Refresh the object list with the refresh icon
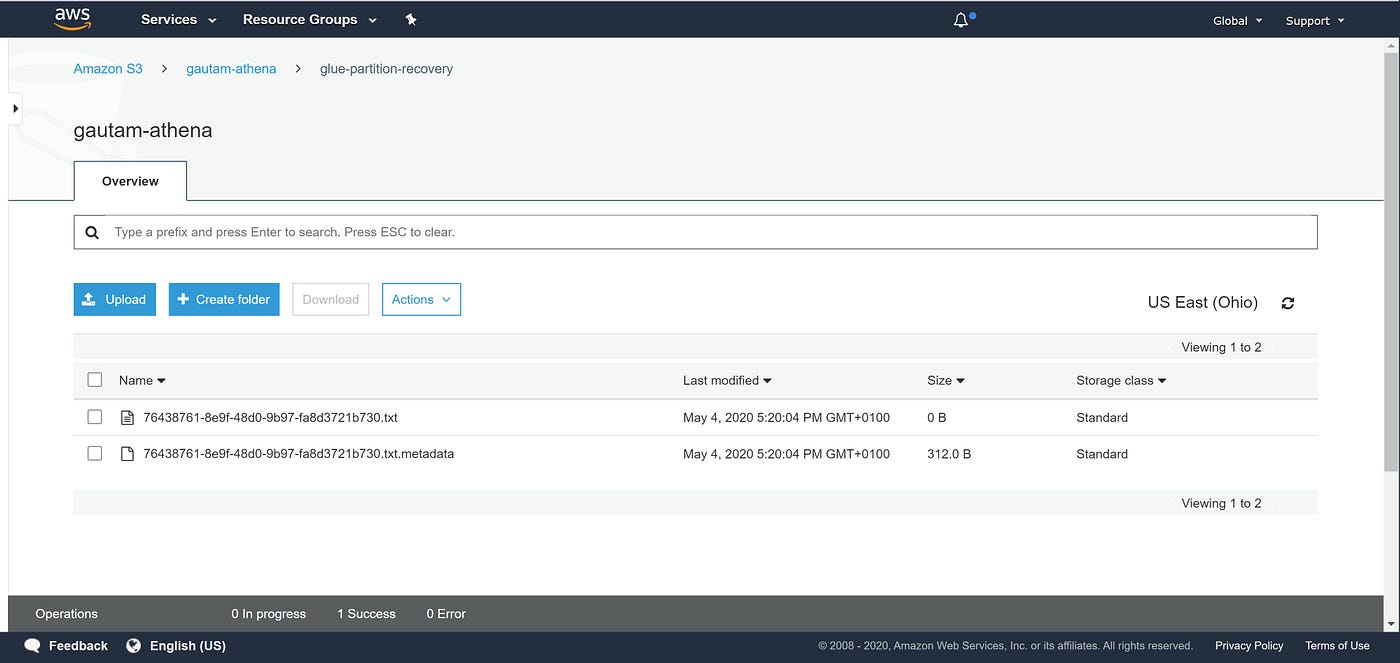Viewport: 1400px width, 663px height. pos(1288,303)
